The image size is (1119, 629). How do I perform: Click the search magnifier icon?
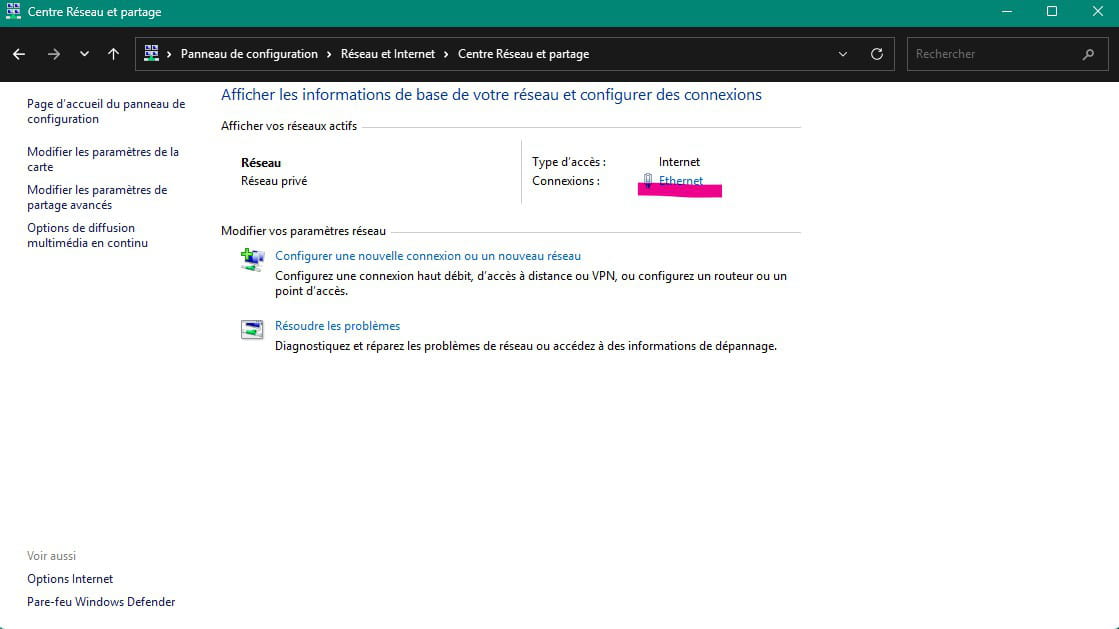tap(1088, 54)
